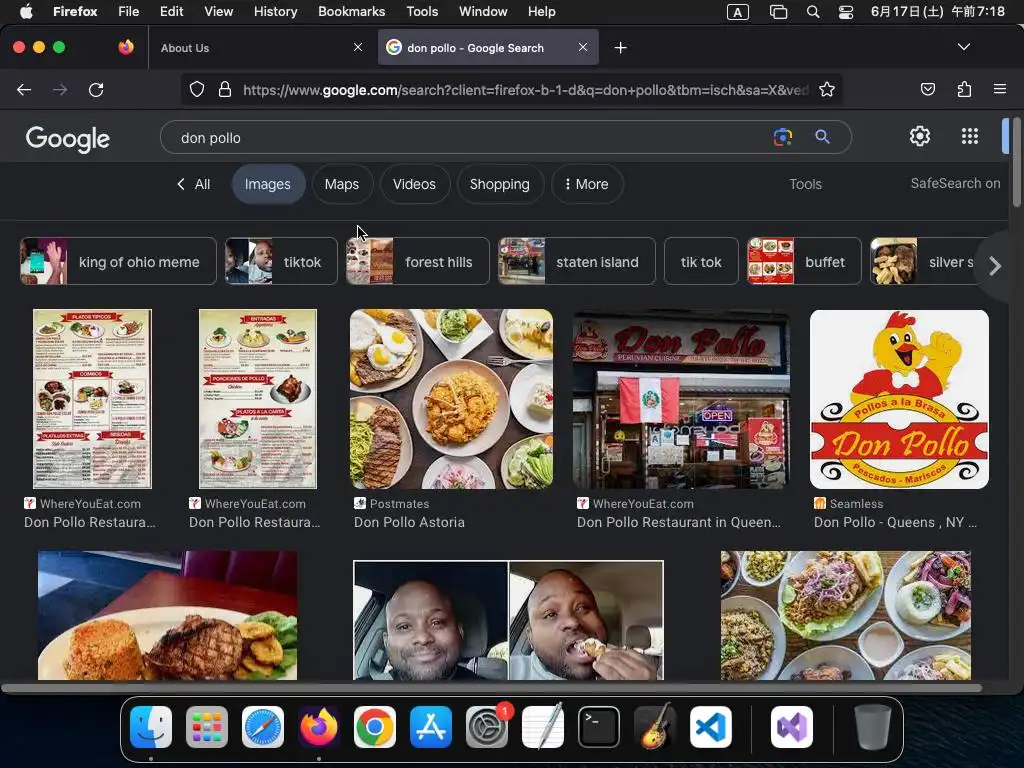Screen dimensions: 1024x768
Task: Open the Tools menu in the menu bar
Action: click(x=422, y=12)
